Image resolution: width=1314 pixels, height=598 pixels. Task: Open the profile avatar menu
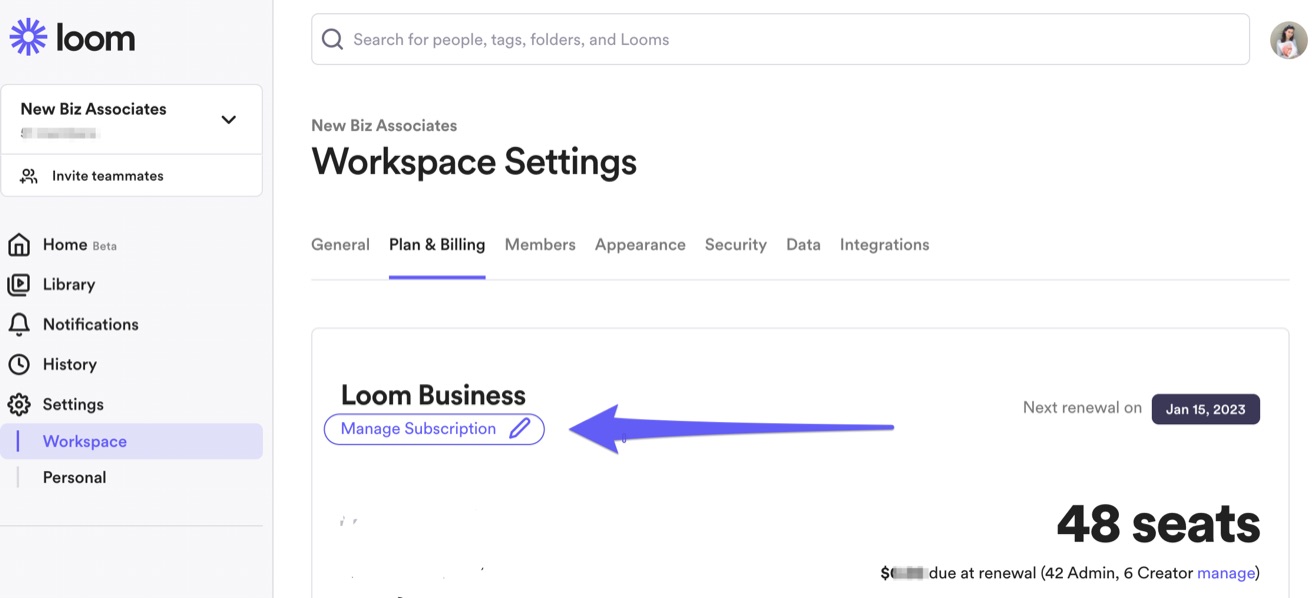coord(1288,40)
